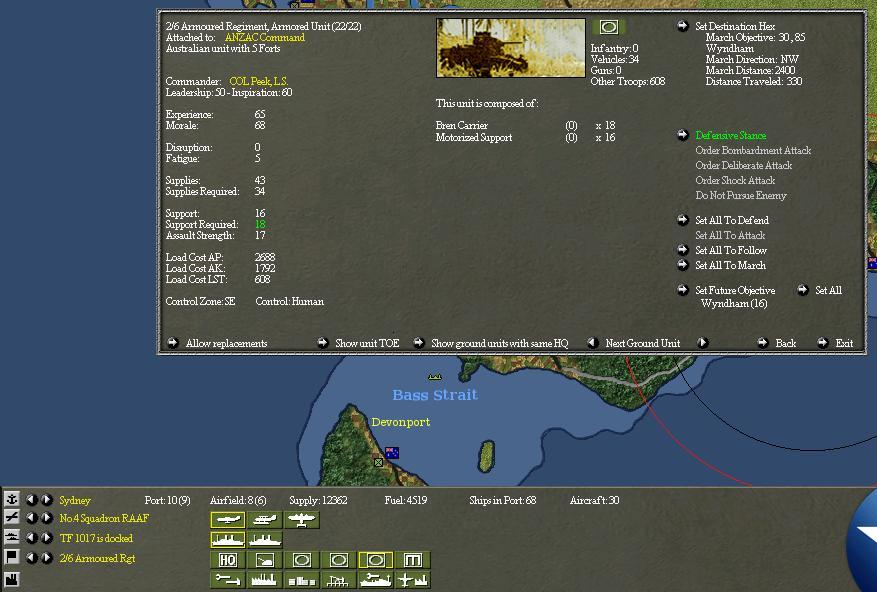Click the TF 1017 is docked text
This screenshot has height=592, width=877.
pos(96,538)
